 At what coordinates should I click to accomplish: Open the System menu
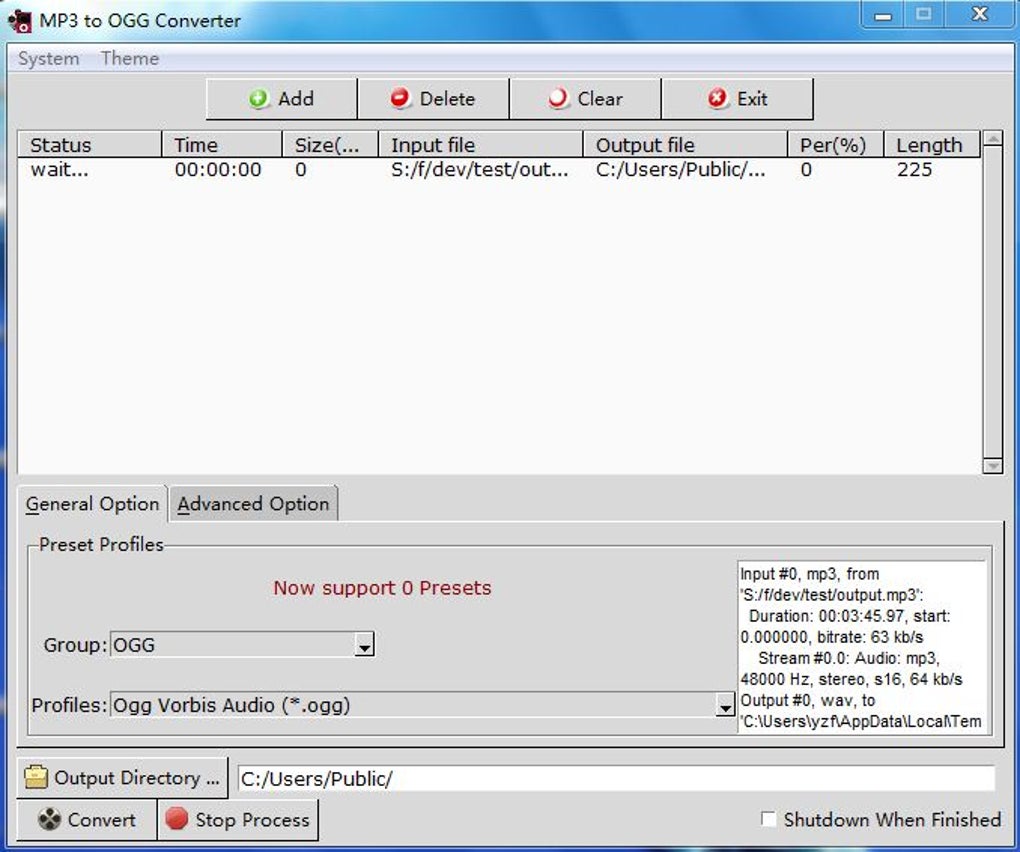click(x=49, y=59)
